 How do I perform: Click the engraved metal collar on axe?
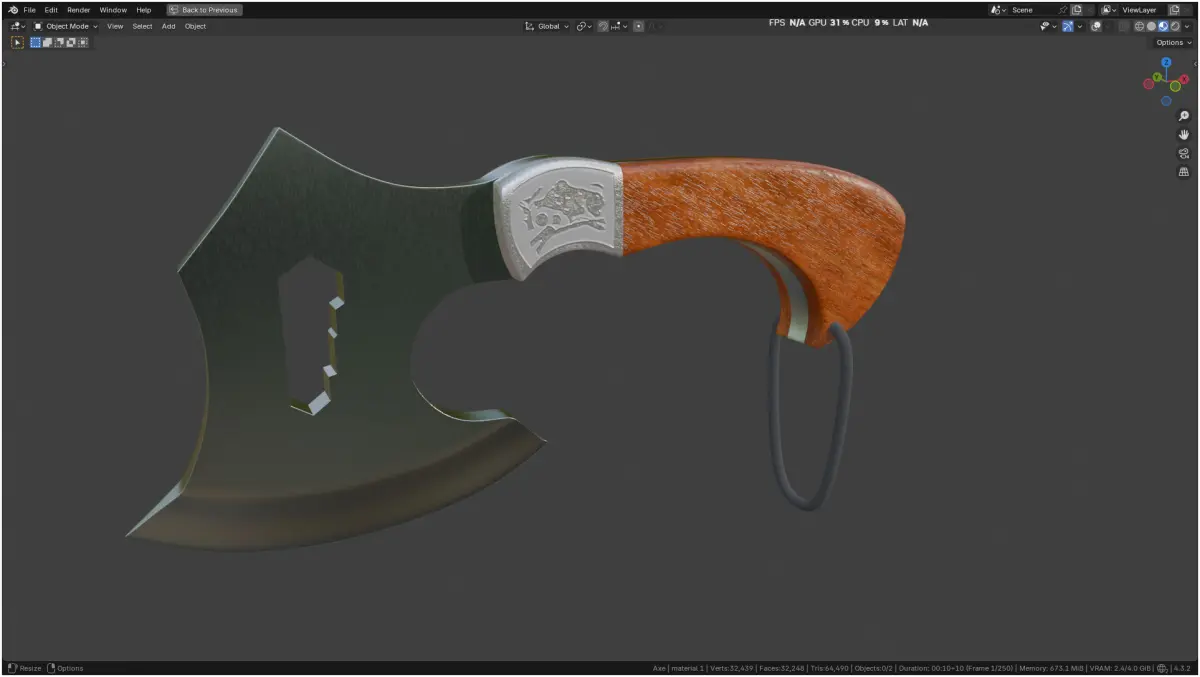click(x=560, y=215)
